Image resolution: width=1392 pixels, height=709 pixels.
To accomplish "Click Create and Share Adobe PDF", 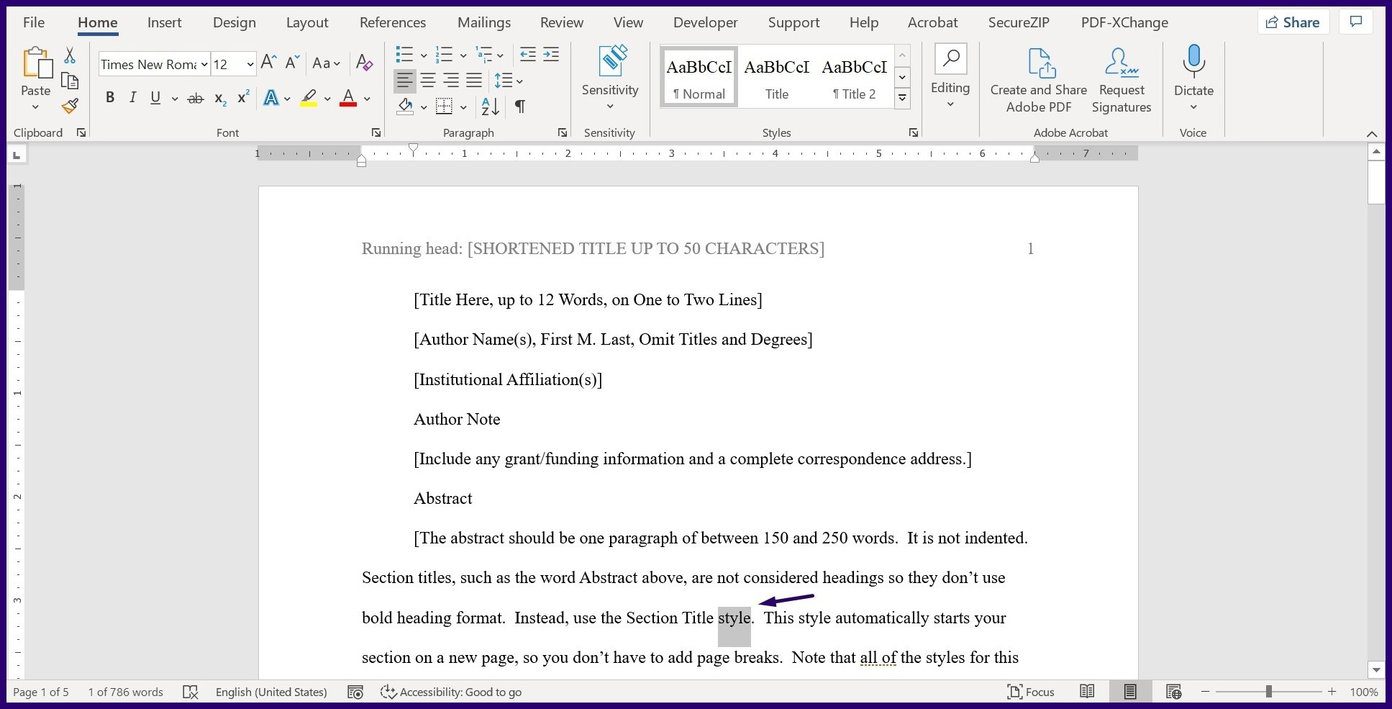I will (x=1038, y=80).
